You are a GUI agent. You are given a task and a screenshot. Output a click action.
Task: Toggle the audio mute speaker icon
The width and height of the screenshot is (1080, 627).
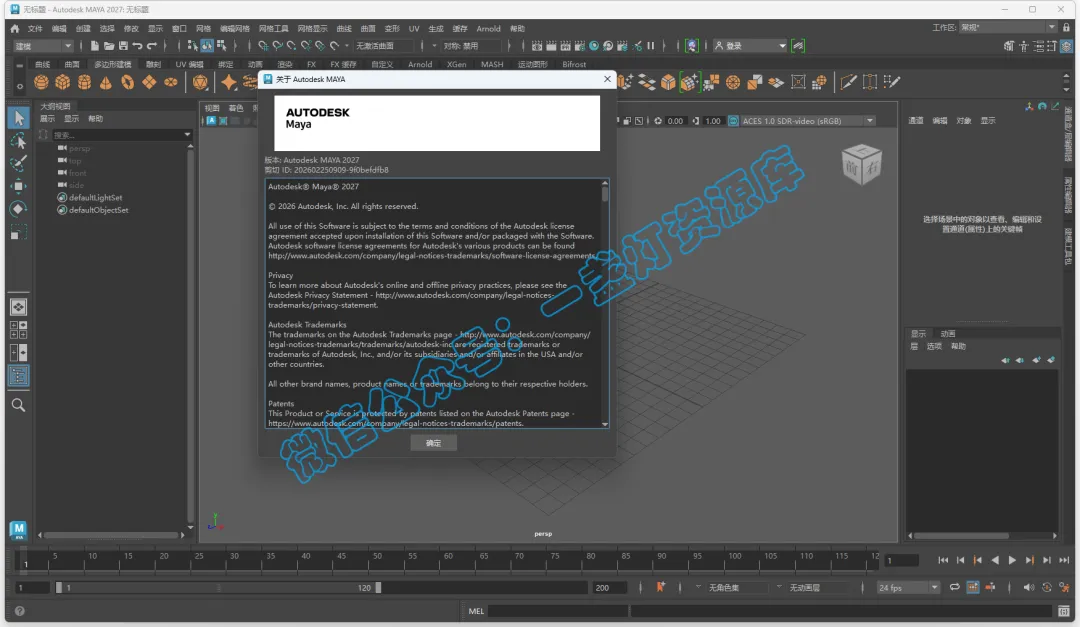point(1028,588)
